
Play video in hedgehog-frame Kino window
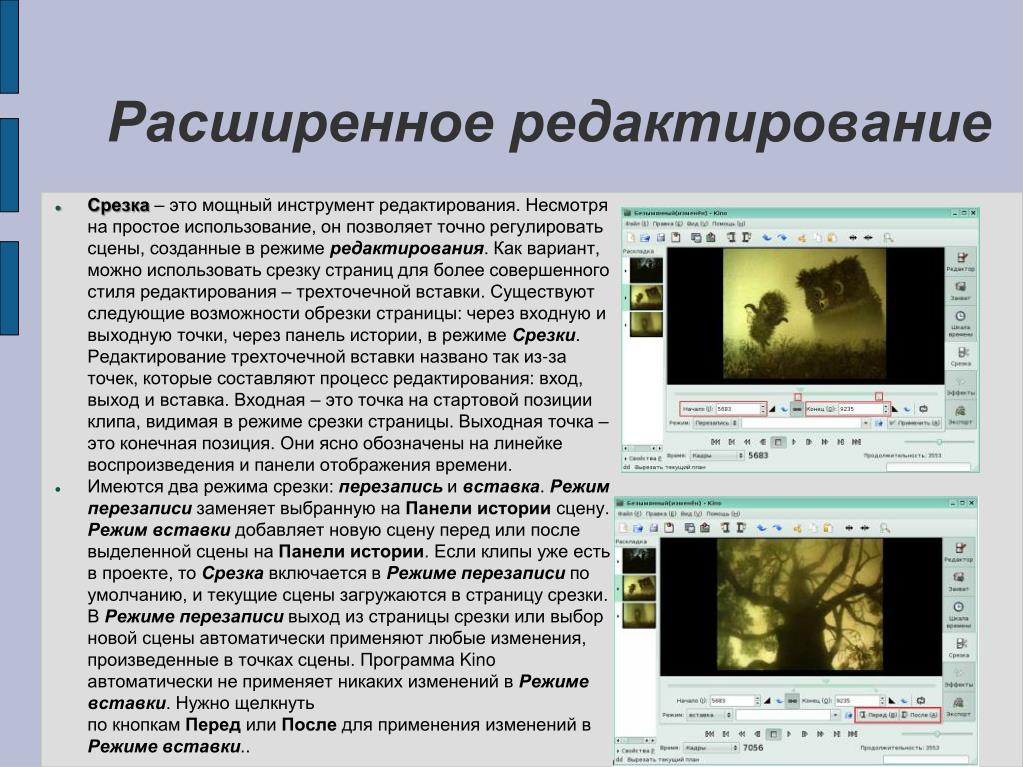[x=794, y=442]
